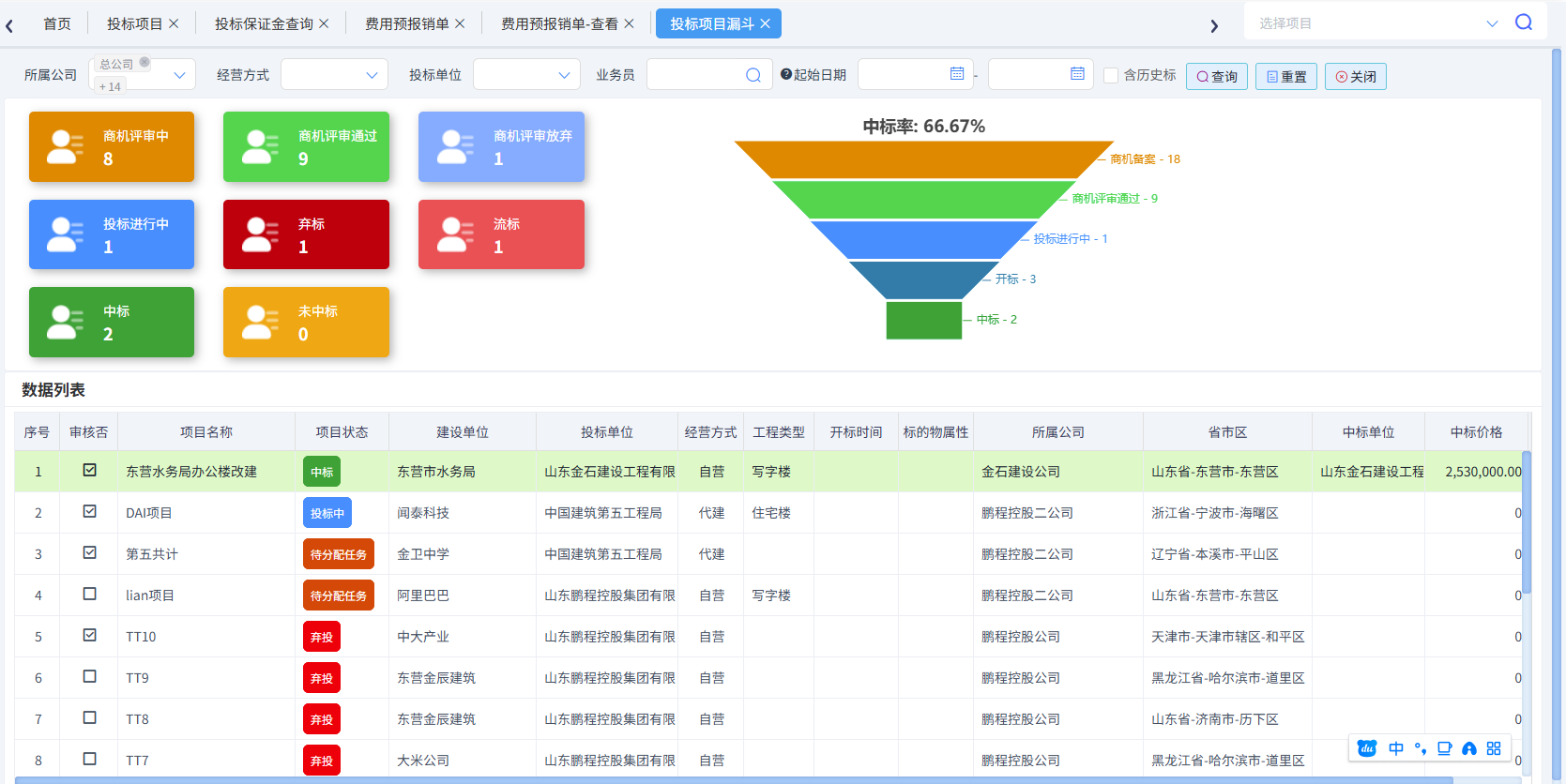Enable the 含历史标 checkbox
This screenshot has width=1566, height=784.
[1111, 75]
